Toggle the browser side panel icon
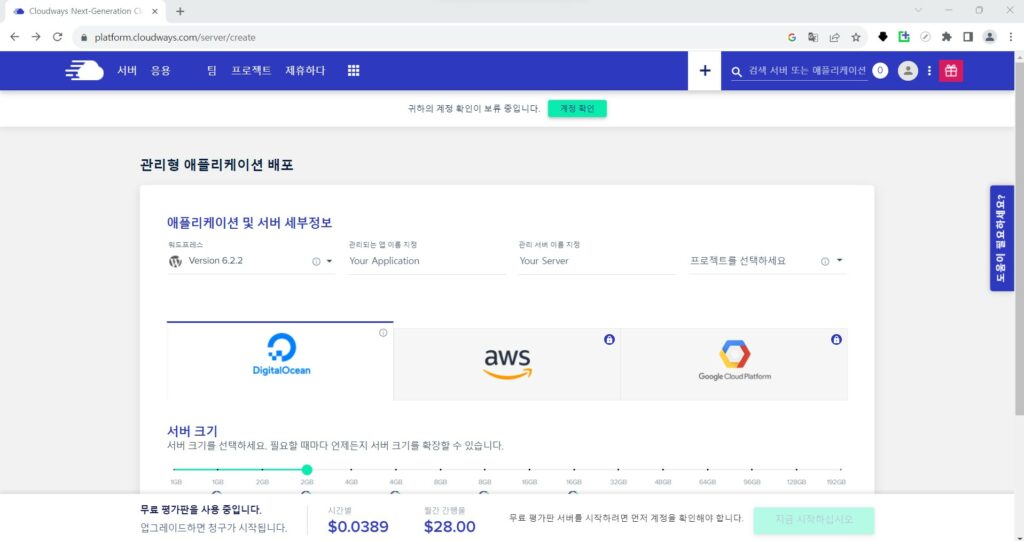The height and width of the screenshot is (541, 1024). (968, 37)
